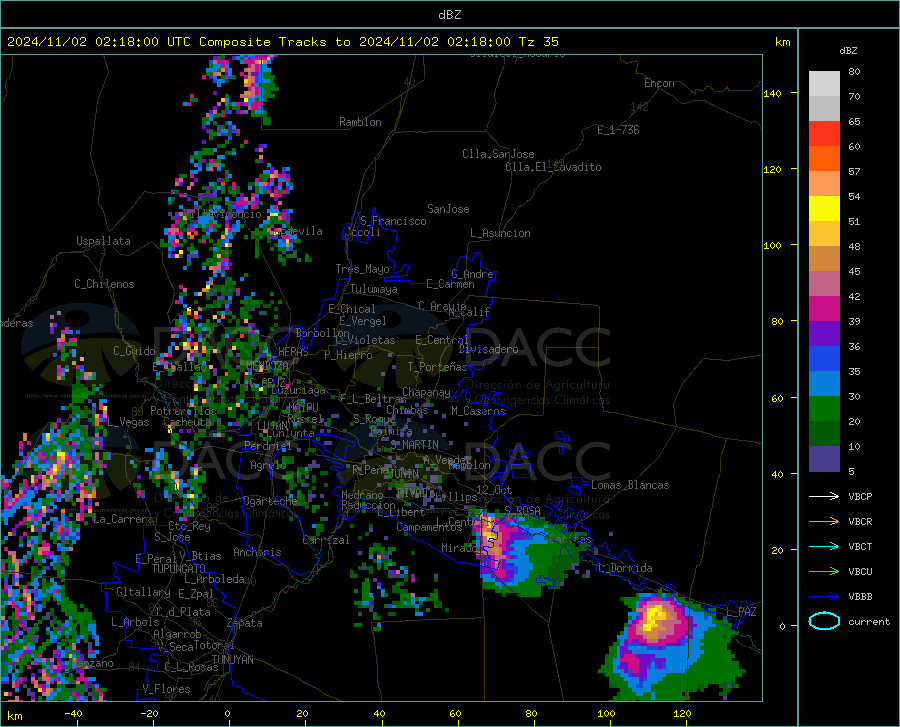The width and height of the screenshot is (900, 727).
Task: Click the VBCP legend label
Action: [x=860, y=496]
